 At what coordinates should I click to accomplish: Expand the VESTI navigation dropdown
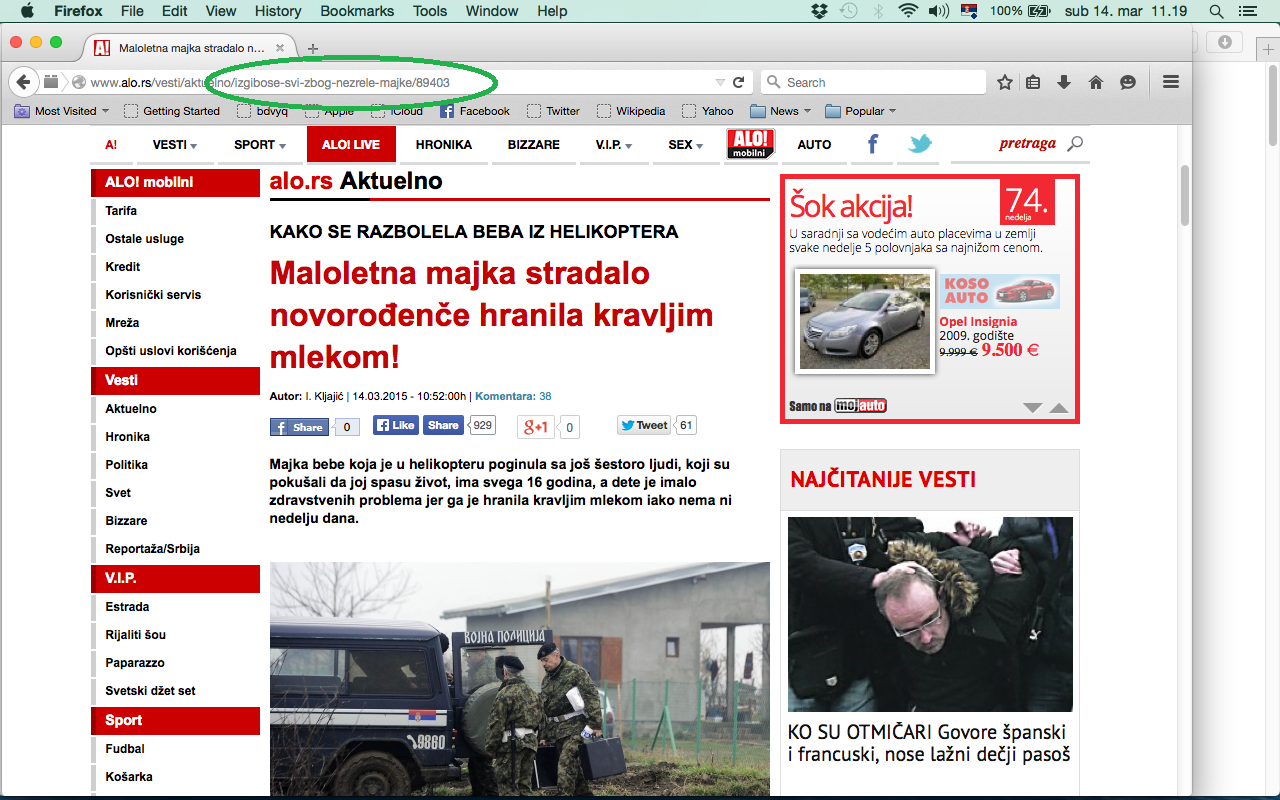pyautogui.click(x=174, y=145)
